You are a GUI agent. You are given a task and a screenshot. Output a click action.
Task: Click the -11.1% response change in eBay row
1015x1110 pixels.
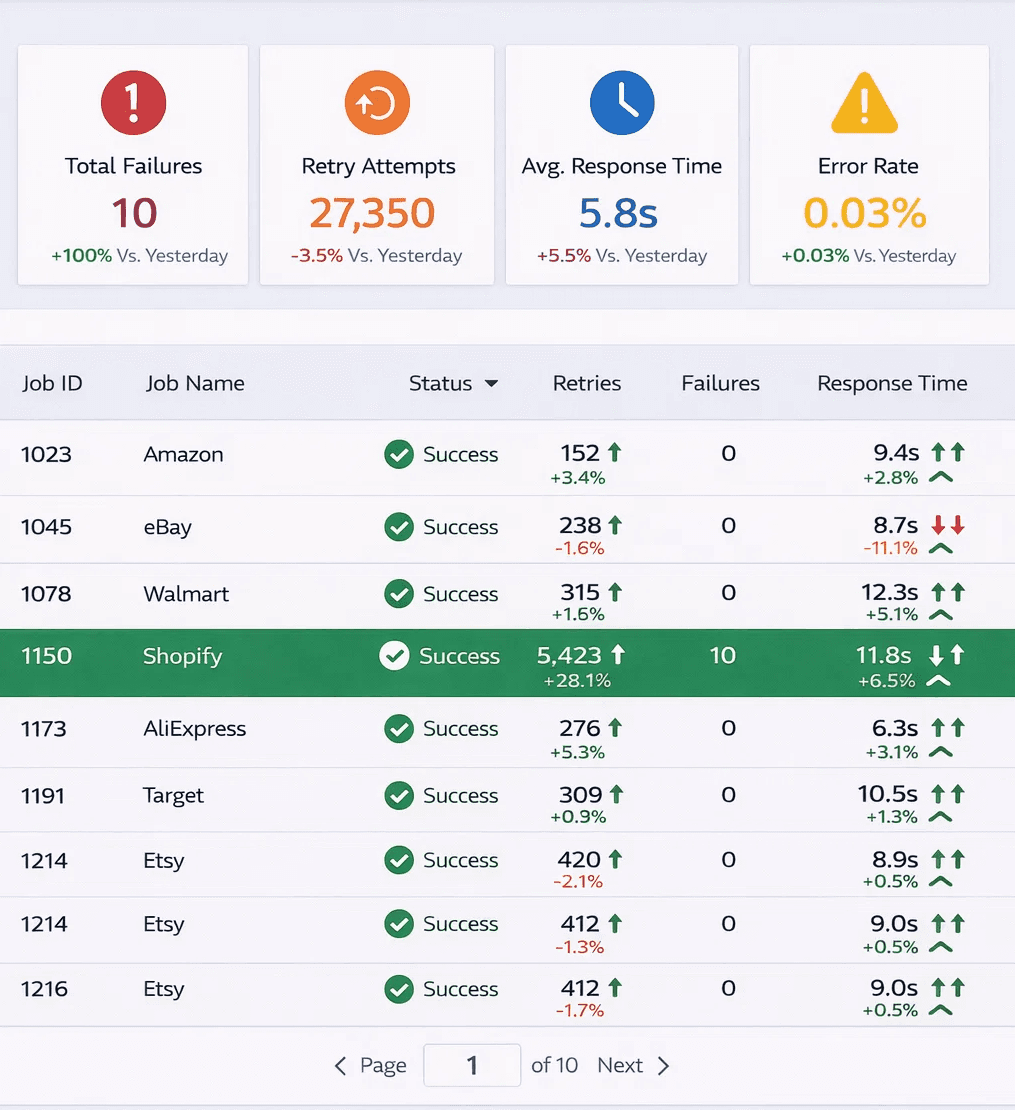pos(890,548)
